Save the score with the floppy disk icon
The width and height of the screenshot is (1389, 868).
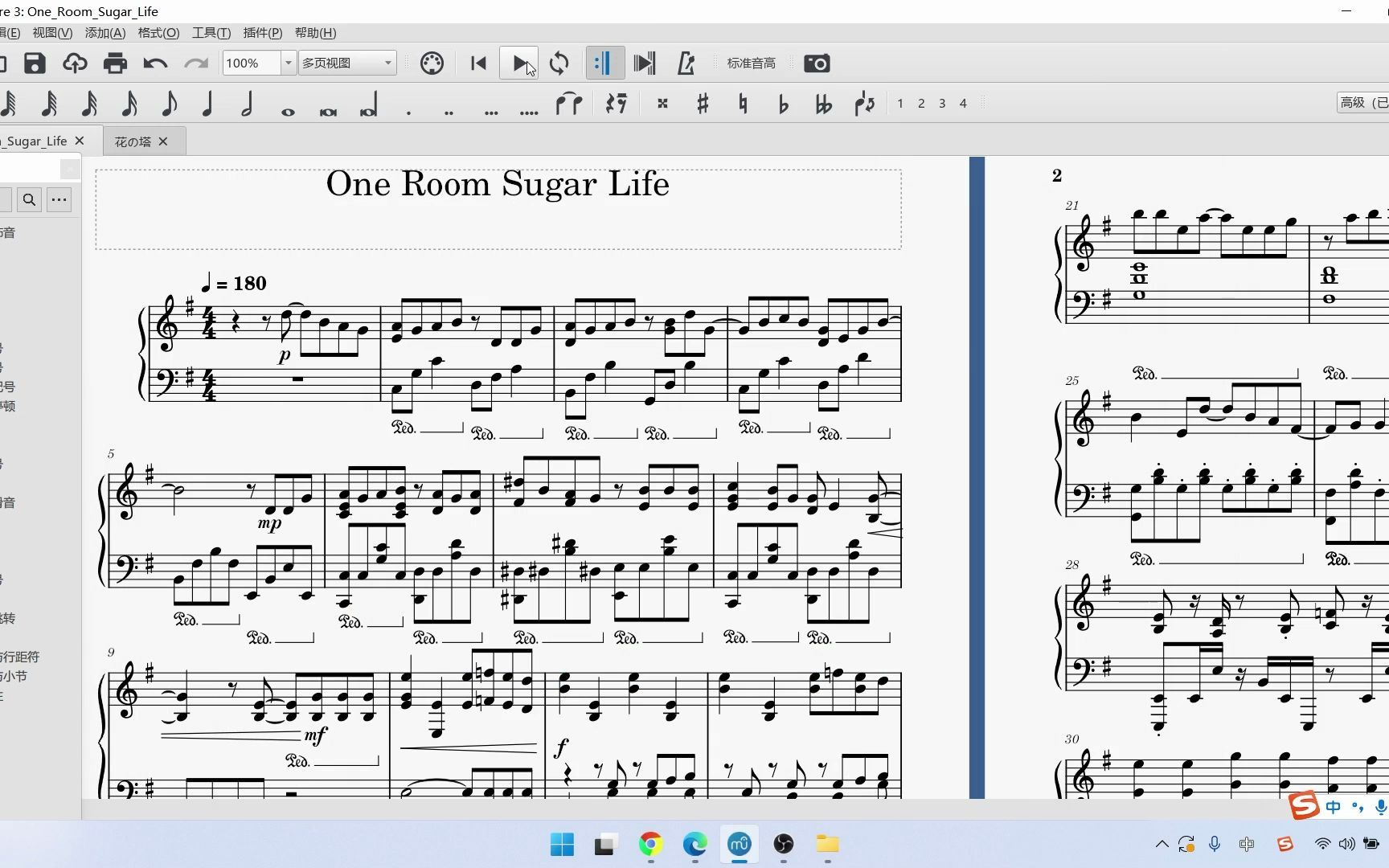35,63
